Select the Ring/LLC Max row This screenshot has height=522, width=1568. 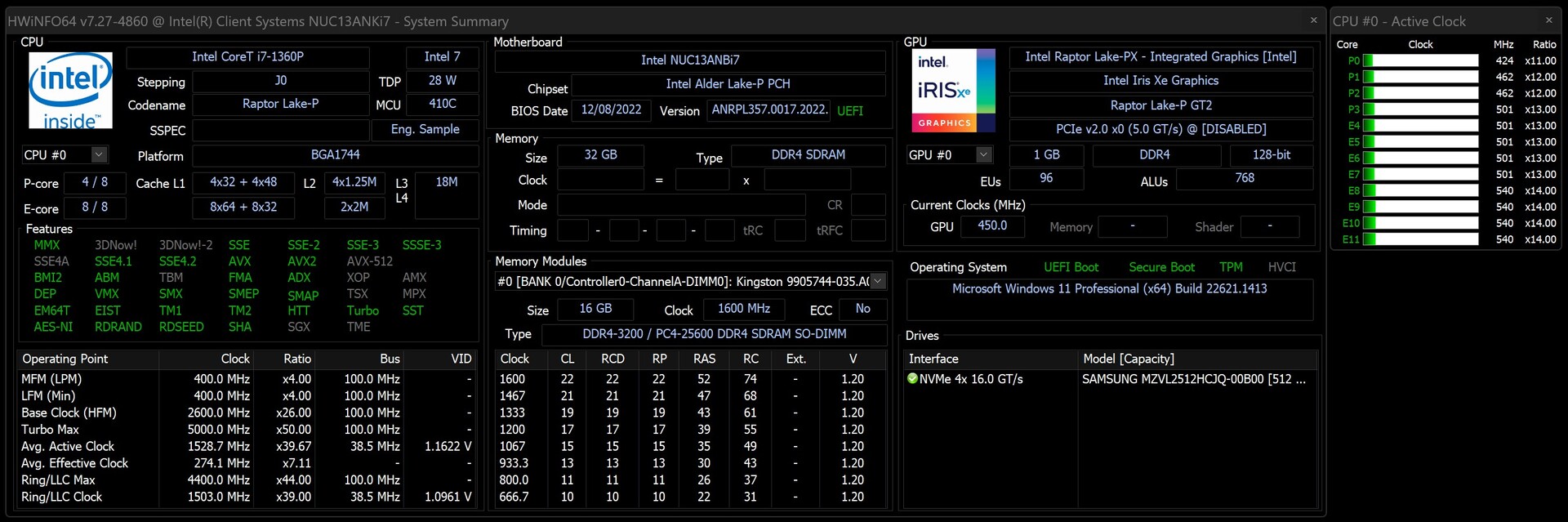247,480
